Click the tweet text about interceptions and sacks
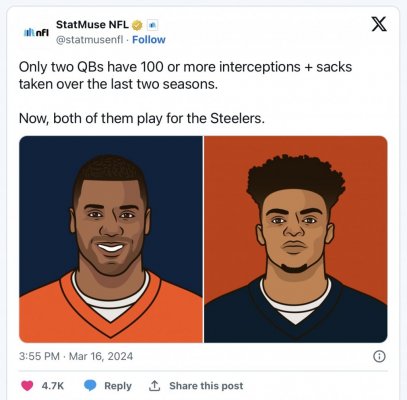 185,75
